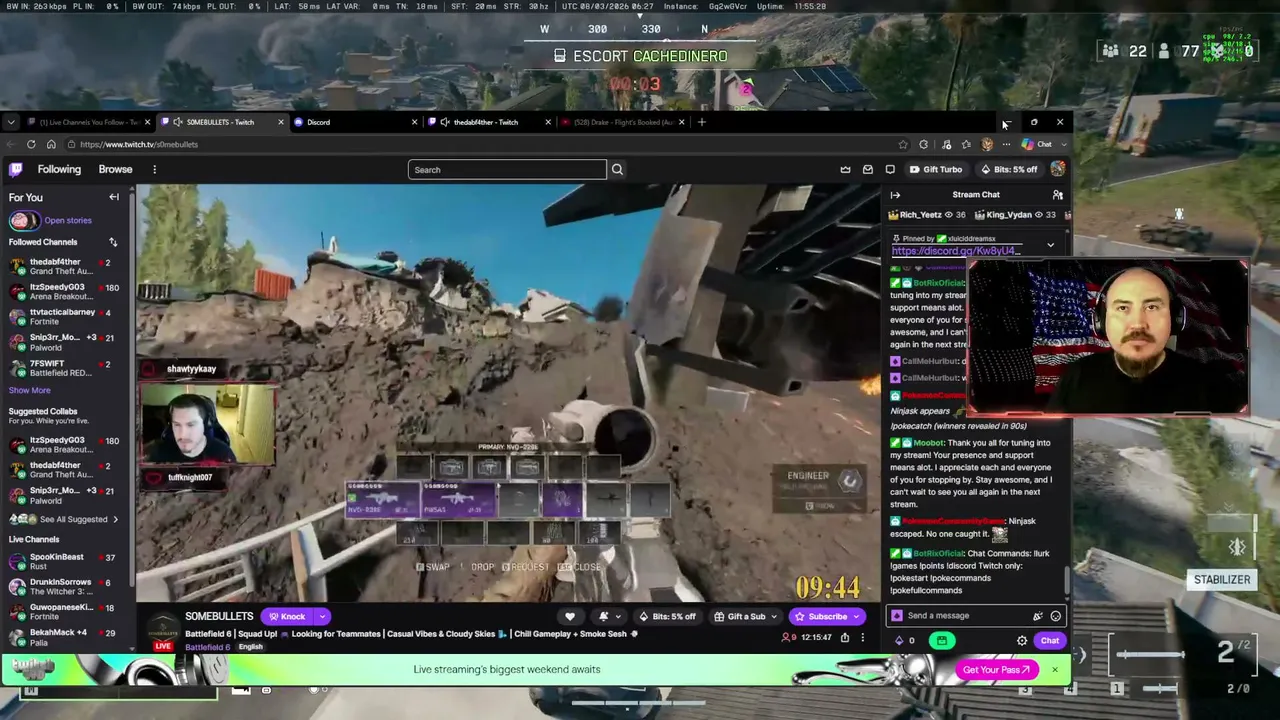
Task: Open chat settings gear
Action: [x=1022, y=641]
